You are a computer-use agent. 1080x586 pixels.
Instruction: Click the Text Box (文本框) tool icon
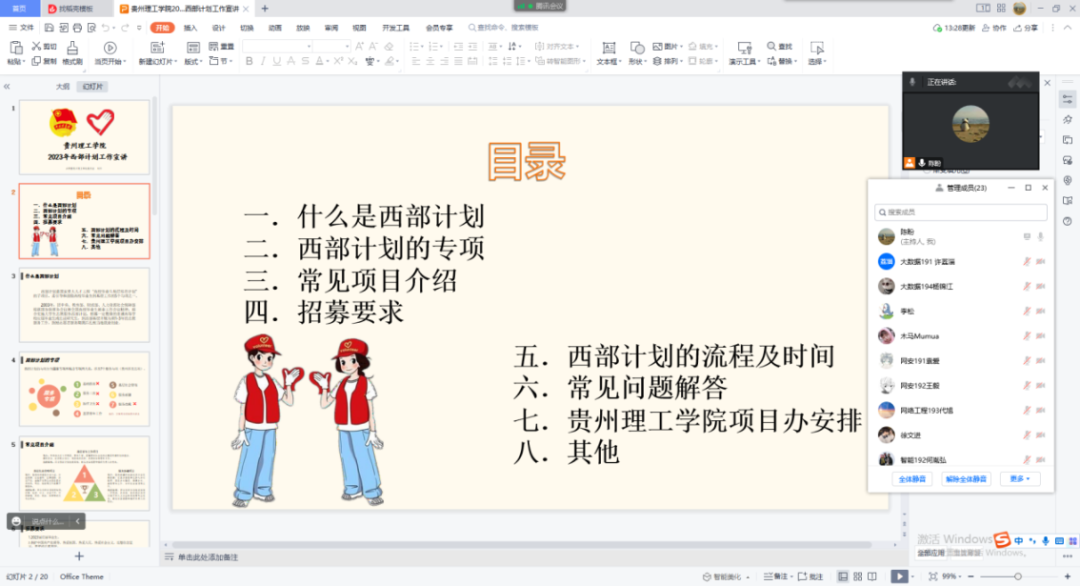pos(606,48)
